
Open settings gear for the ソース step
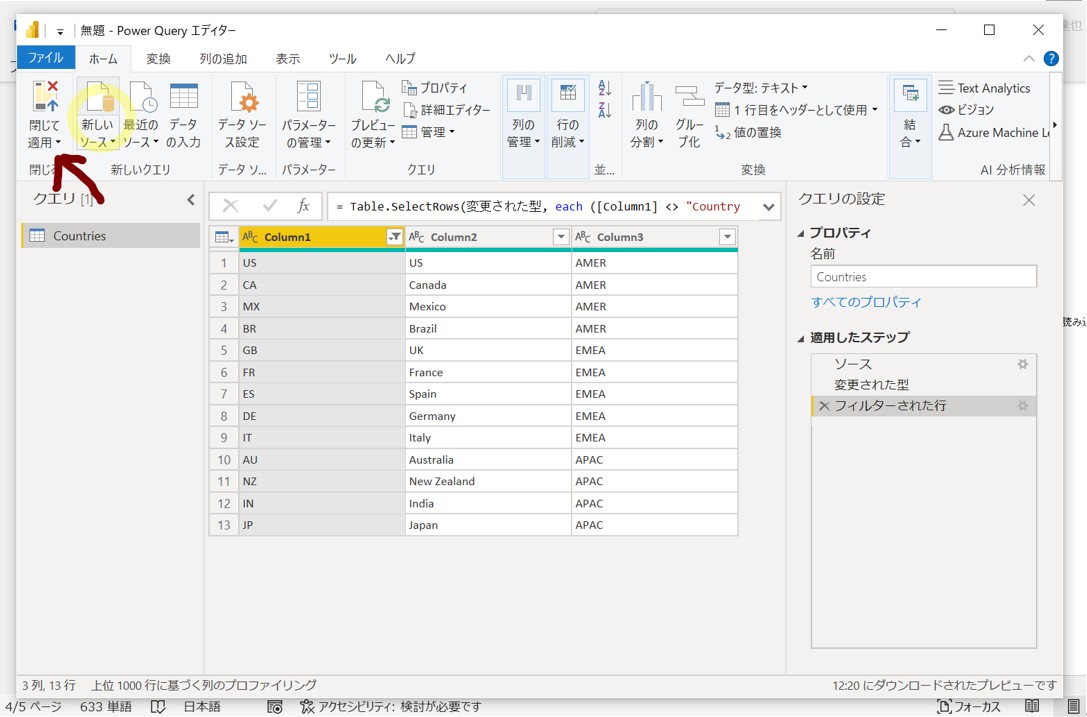(1023, 364)
